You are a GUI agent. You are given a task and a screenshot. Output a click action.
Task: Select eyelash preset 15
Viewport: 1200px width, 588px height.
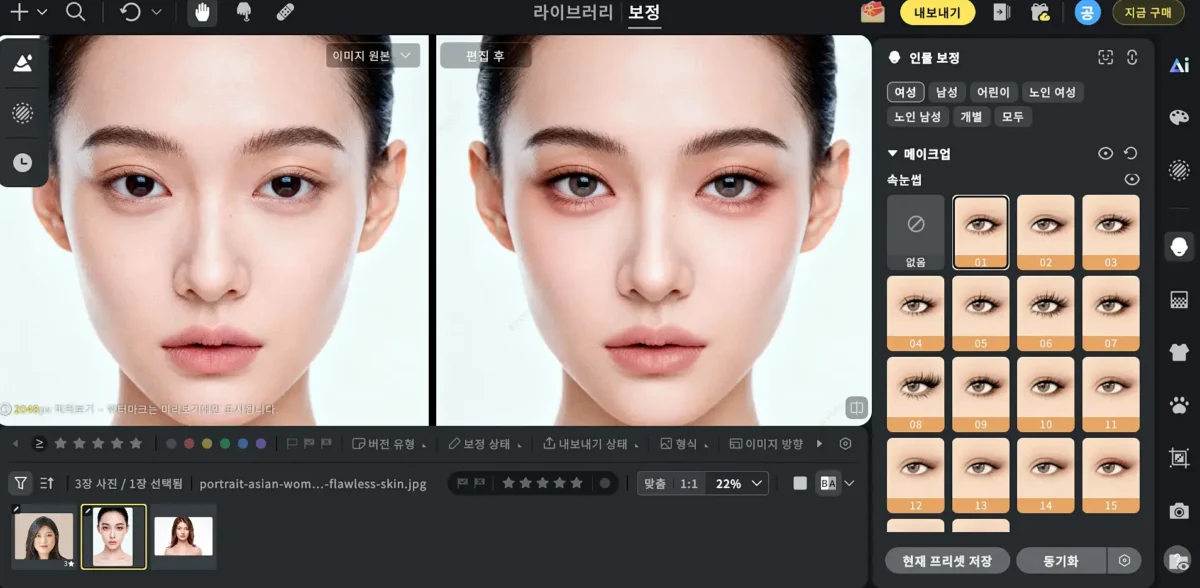(1110, 475)
